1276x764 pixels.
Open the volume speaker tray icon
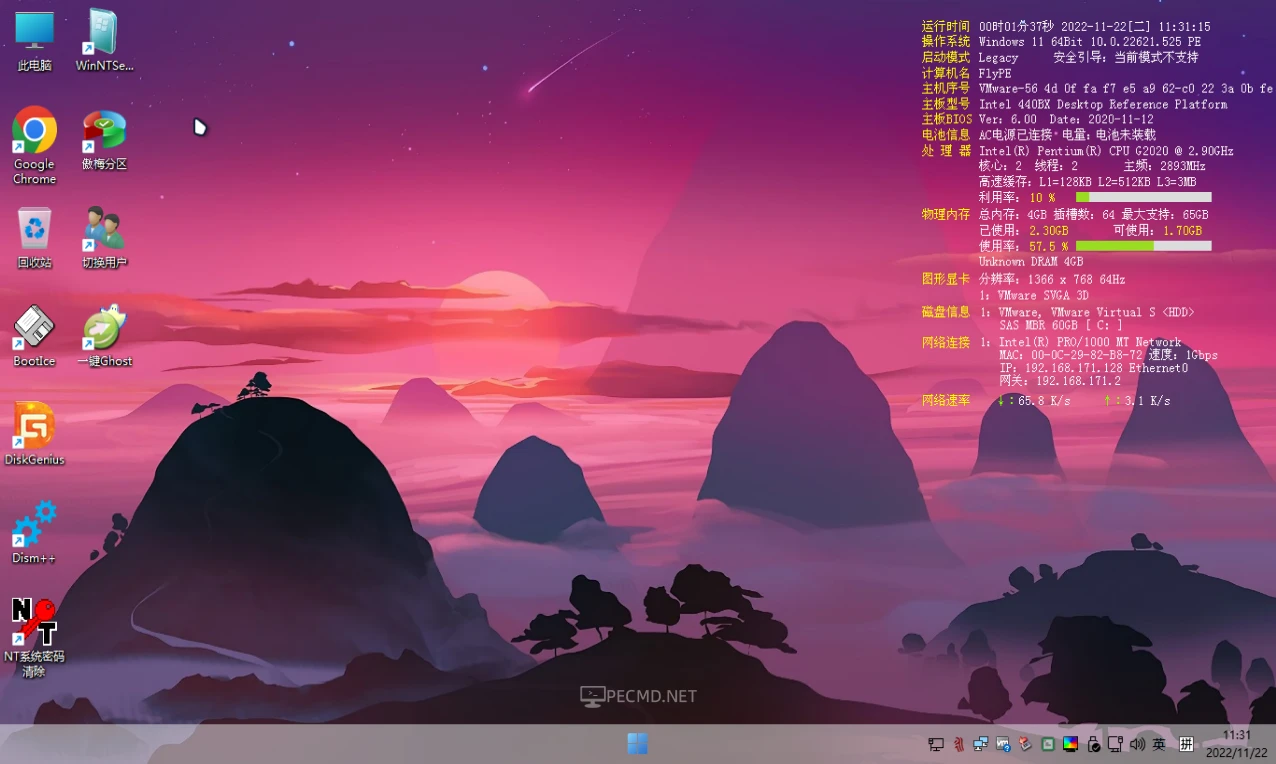pos(1137,744)
